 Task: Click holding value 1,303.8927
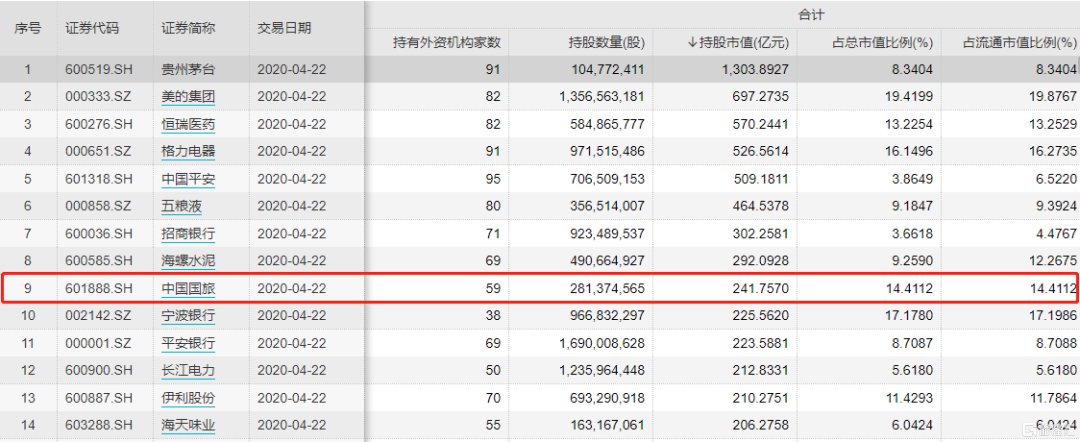tap(758, 69)
